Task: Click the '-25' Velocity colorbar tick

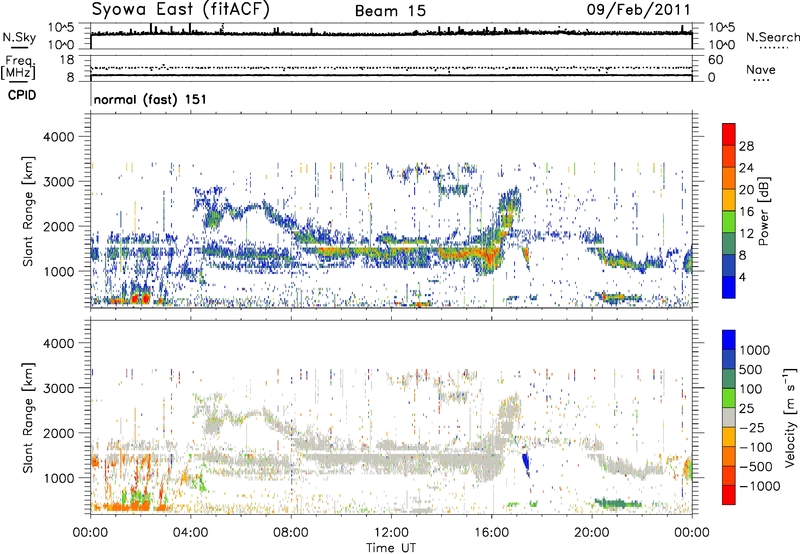Action: point(752,428)
